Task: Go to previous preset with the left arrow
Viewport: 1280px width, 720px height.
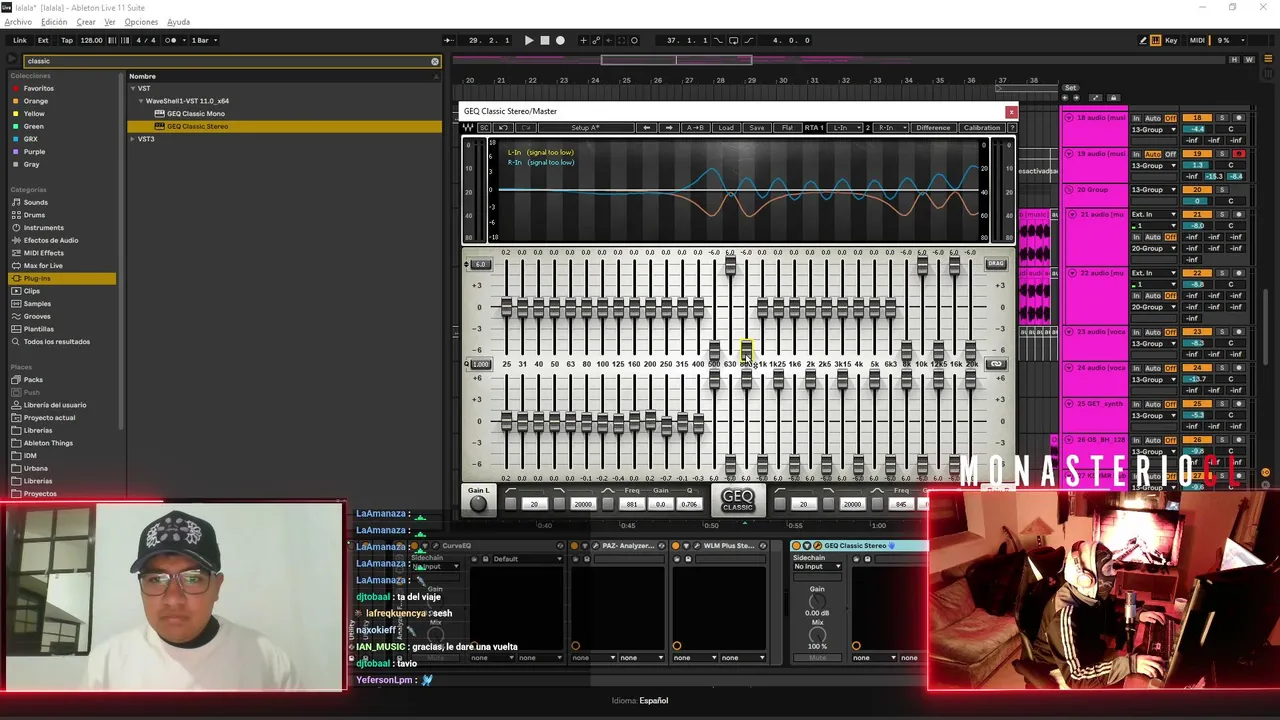Action: 647,128
